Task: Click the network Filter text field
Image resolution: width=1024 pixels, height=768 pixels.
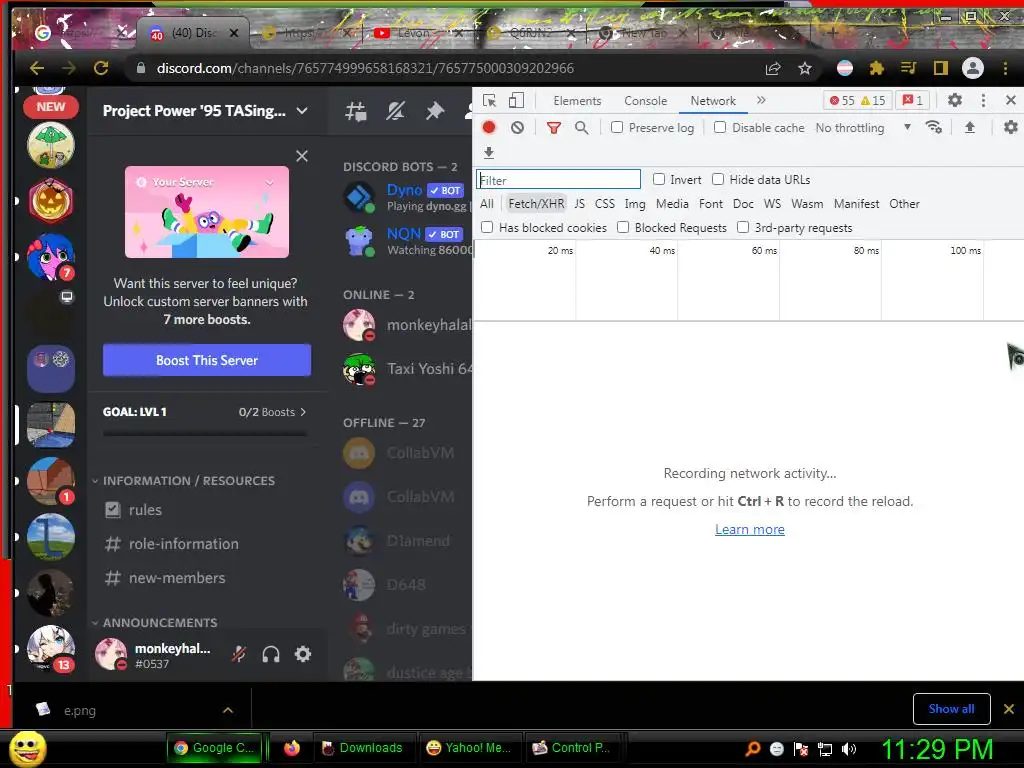Action: [558, 180]
